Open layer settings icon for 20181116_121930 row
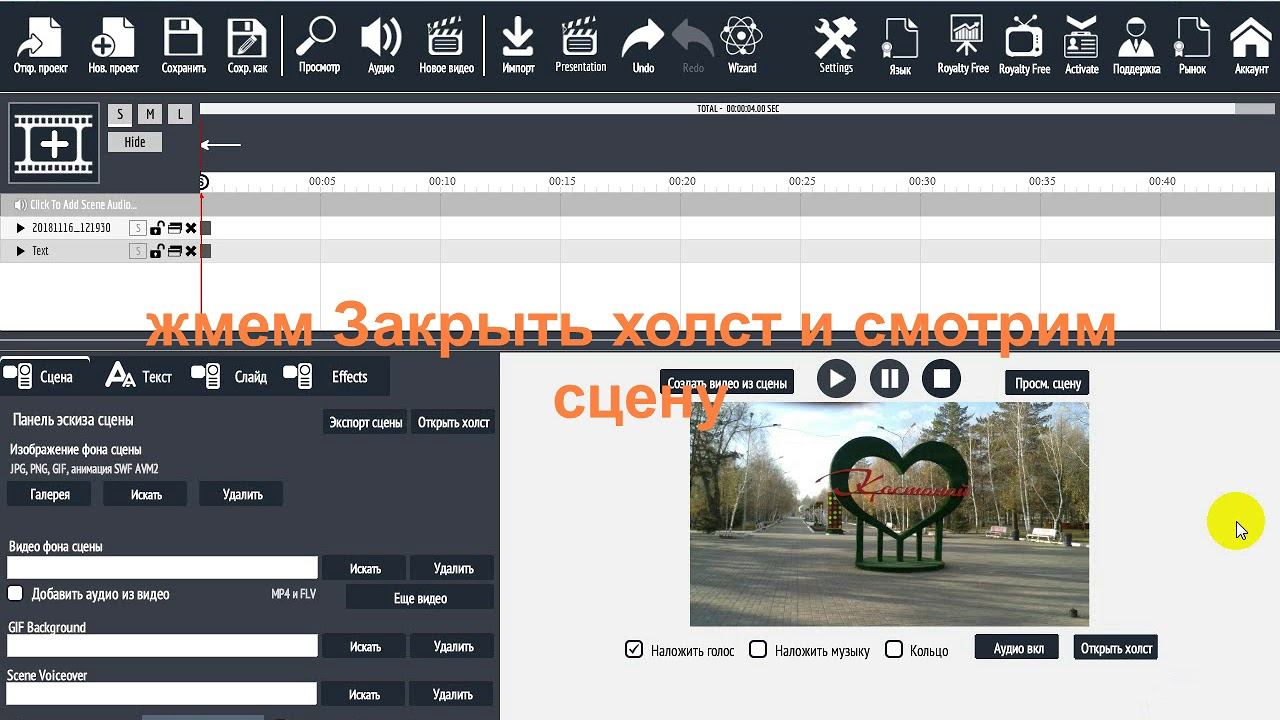Image resolution: width=1280 pixels, height=720 pixels. tap(175, 228)
